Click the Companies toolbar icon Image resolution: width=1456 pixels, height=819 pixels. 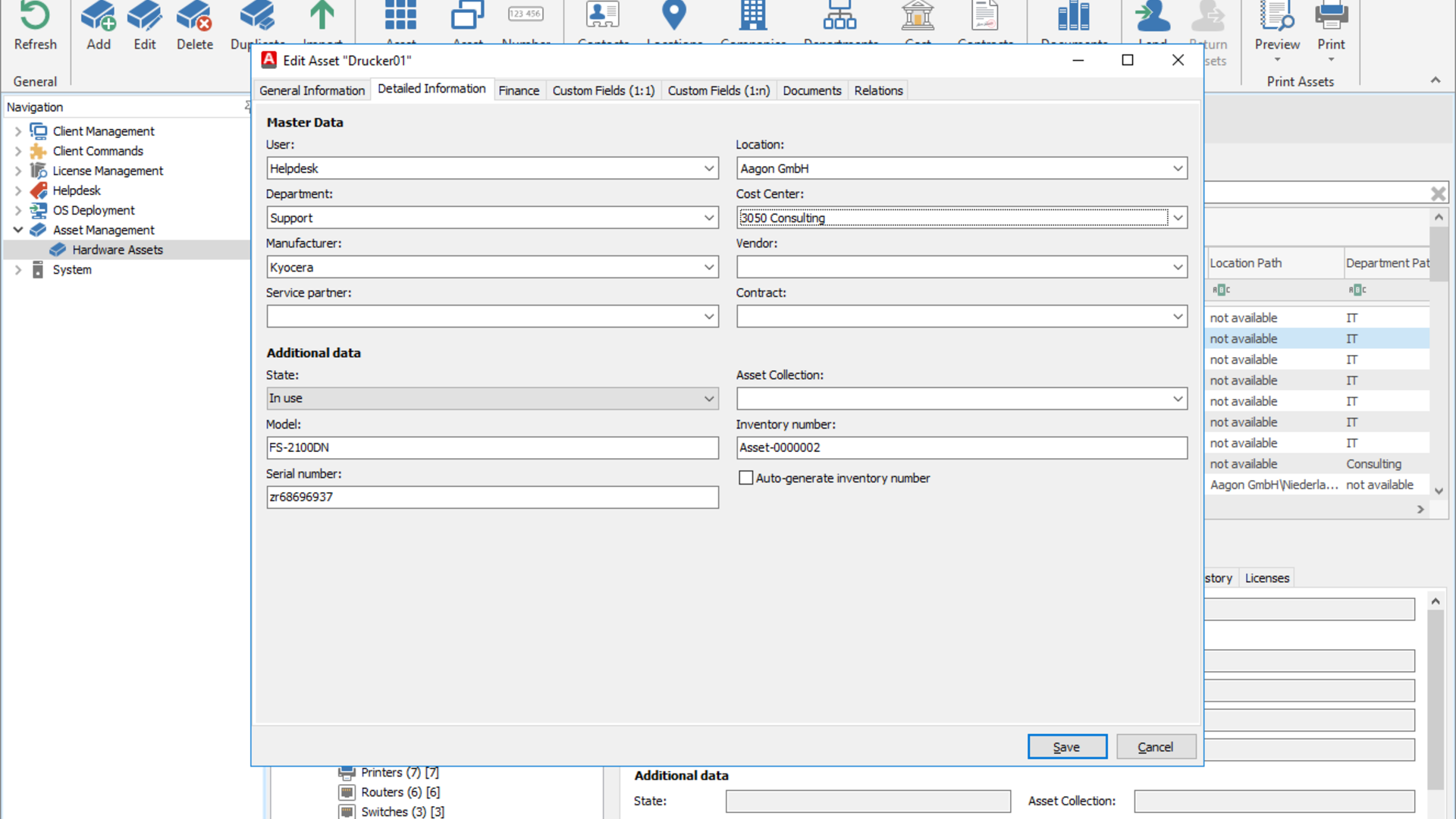(x=754, y=22)
